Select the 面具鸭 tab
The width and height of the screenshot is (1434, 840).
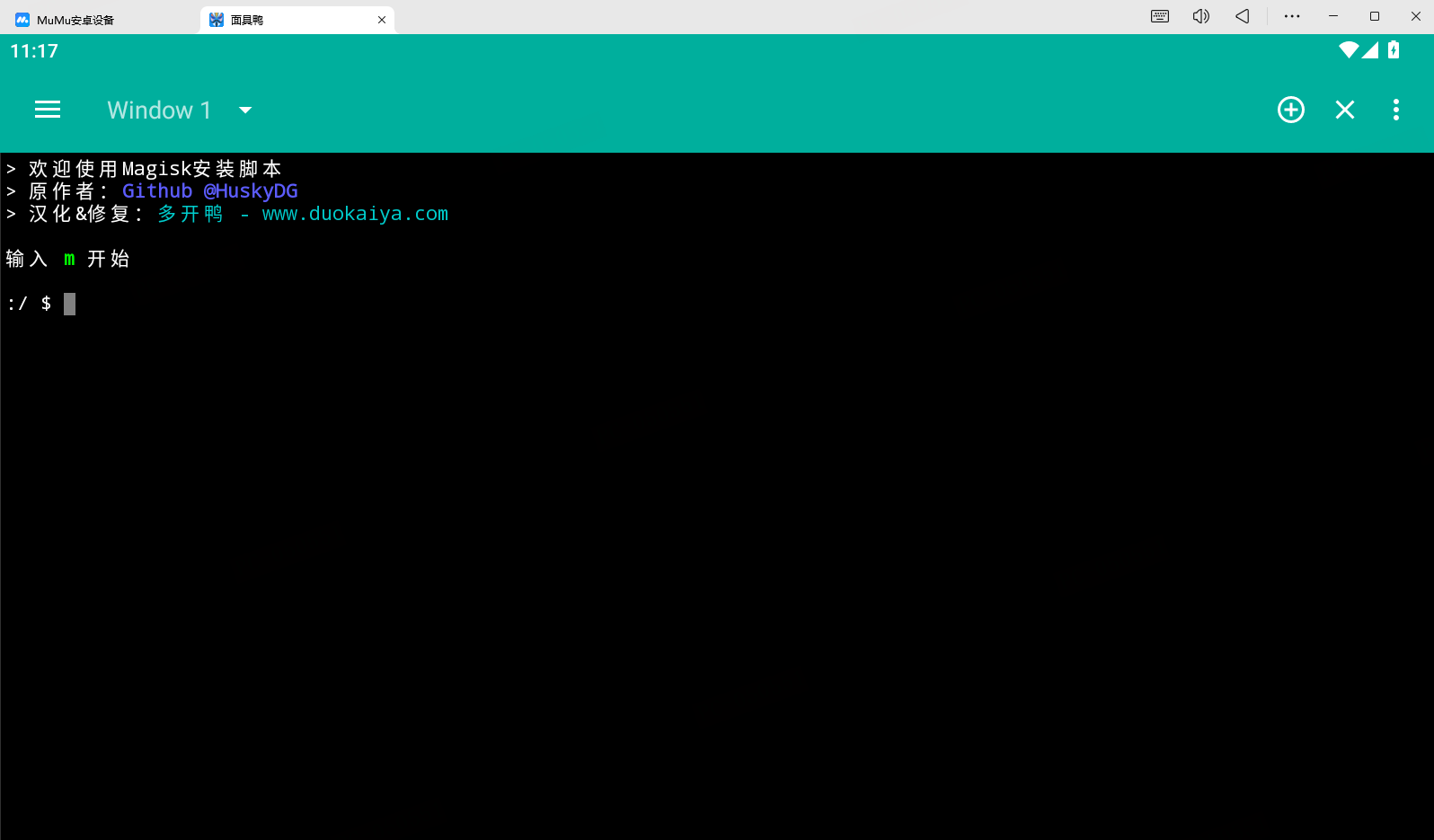coord(247,20)
